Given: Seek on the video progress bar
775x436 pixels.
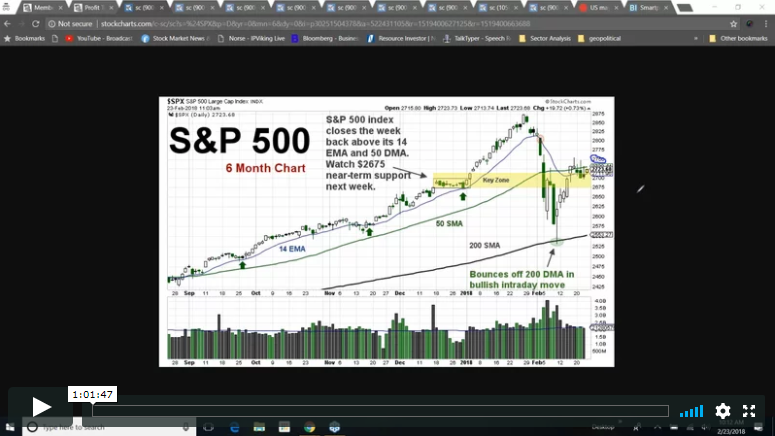Looking at the screenshot, I should pos(380,411).
